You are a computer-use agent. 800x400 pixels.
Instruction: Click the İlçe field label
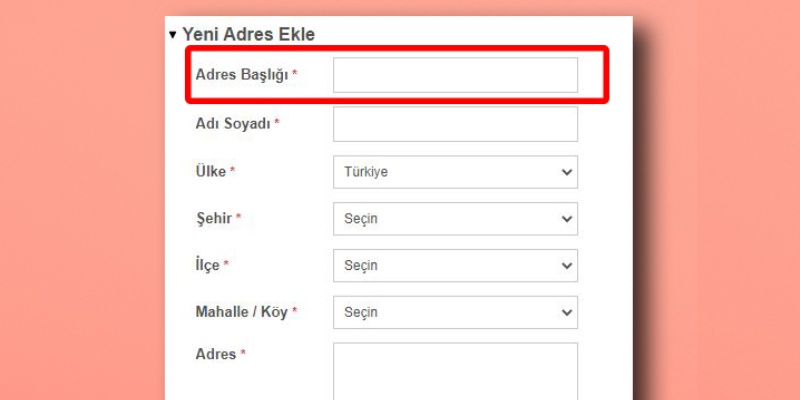[208, 266]
